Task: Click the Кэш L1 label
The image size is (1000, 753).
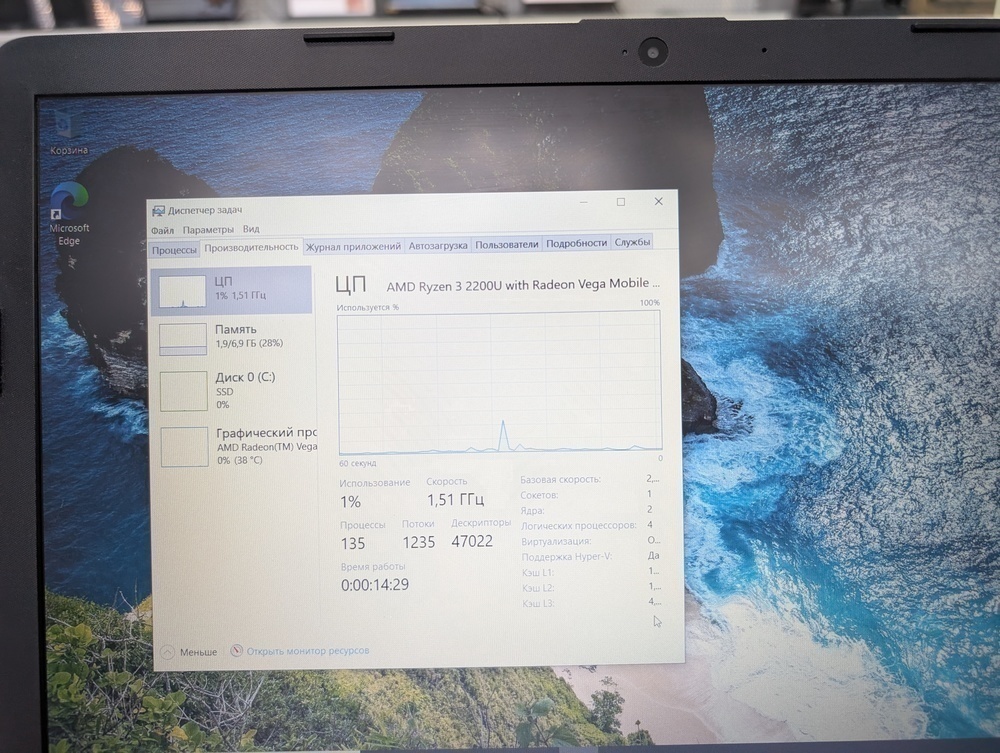Action: [x=538, y=573]
